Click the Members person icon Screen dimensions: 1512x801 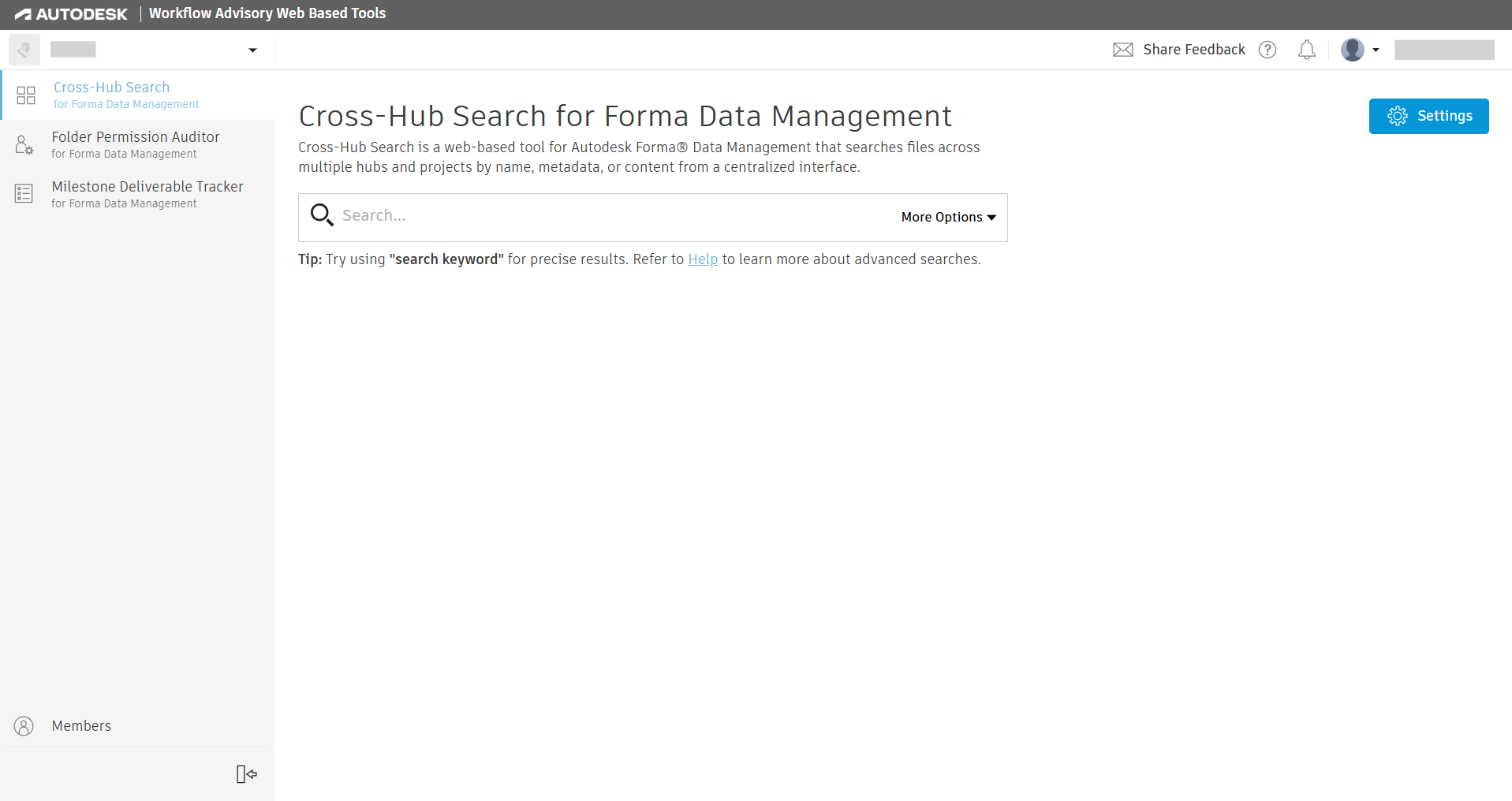pos(24,726)
